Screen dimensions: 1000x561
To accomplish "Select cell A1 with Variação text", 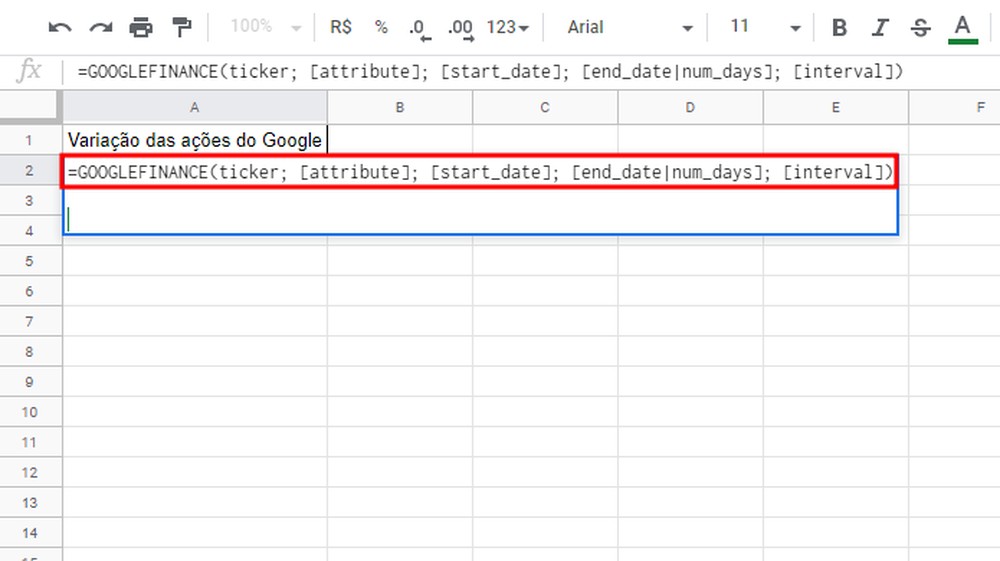I will [195, 140].
